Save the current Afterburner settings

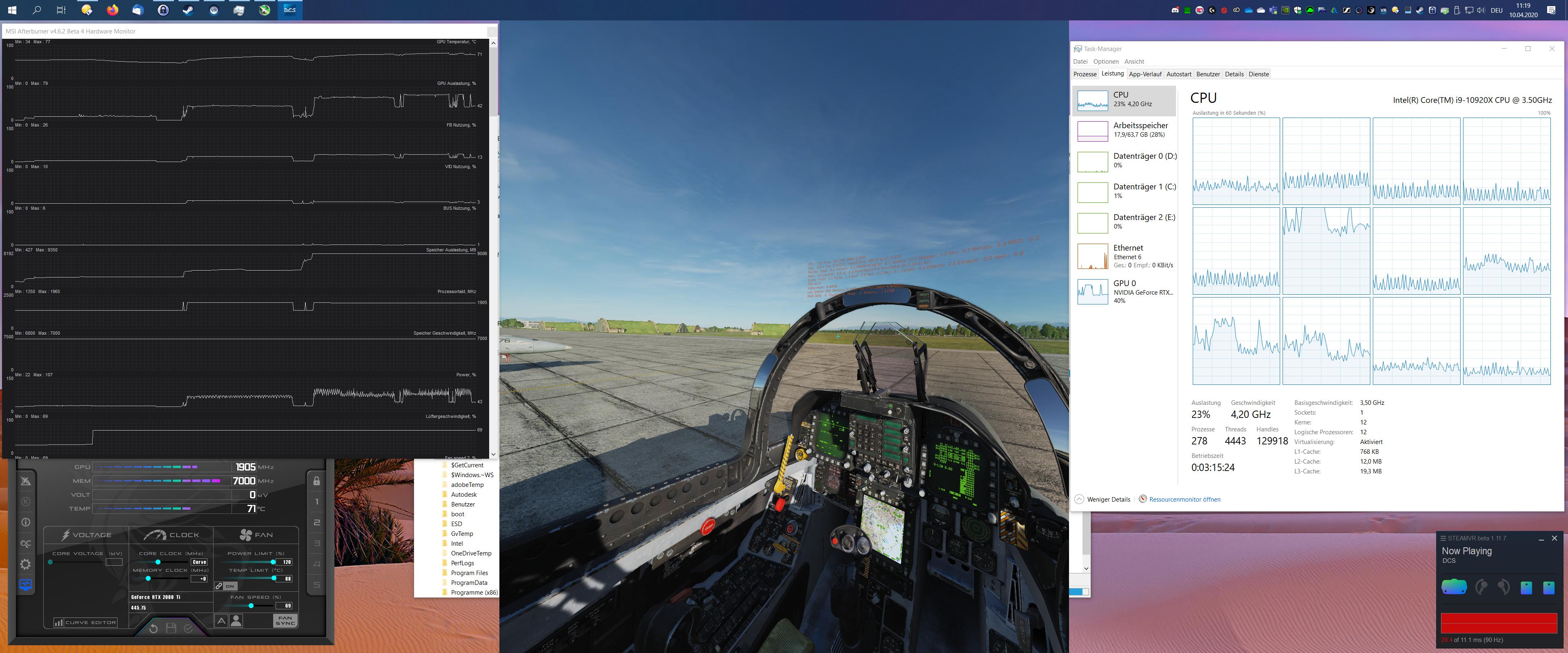(x=171, y=628)
